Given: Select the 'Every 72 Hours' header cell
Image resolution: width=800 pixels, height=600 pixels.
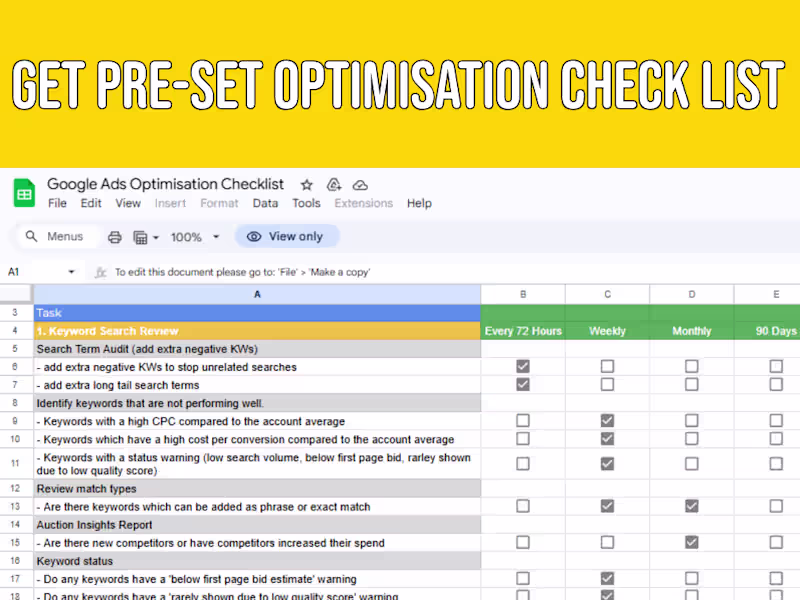Looking at the screenshot, I should pos(523,331).
